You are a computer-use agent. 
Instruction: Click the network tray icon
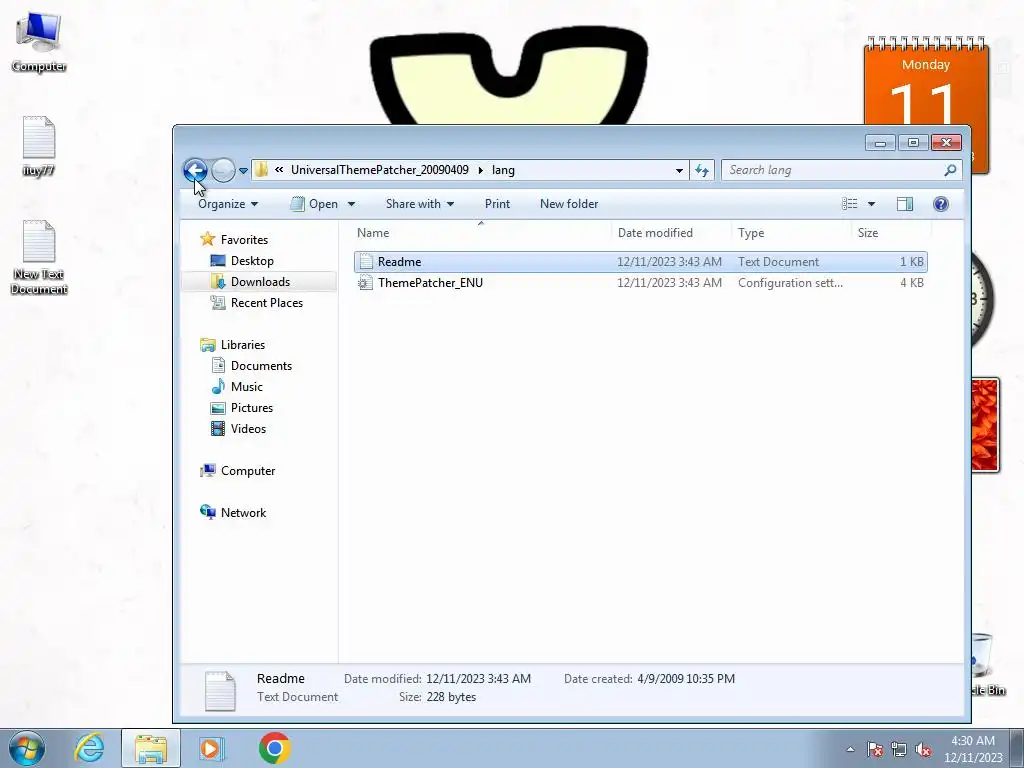click(x=899, y=749)
